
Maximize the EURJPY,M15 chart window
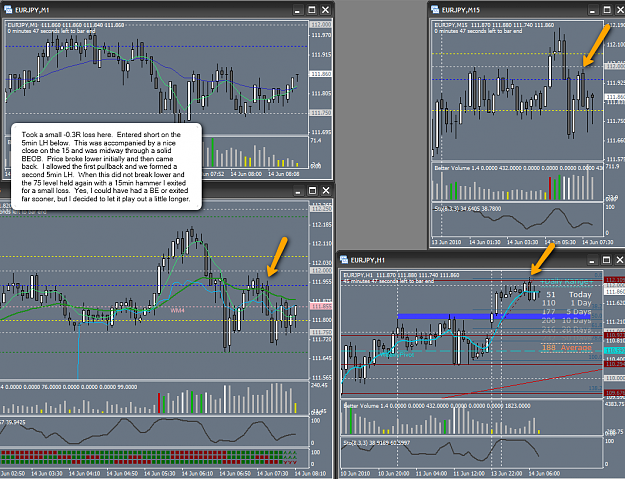[x=607, y=10]
